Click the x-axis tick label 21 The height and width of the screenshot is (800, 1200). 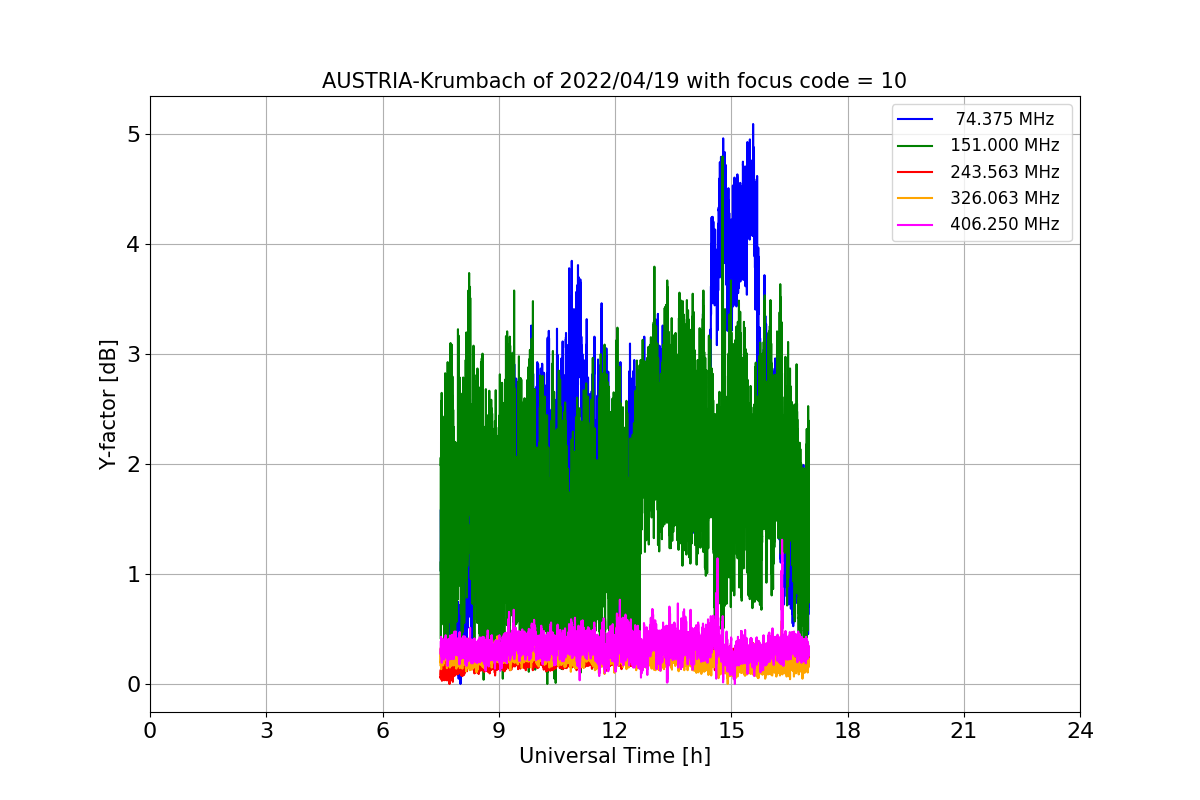coord(964,730)
